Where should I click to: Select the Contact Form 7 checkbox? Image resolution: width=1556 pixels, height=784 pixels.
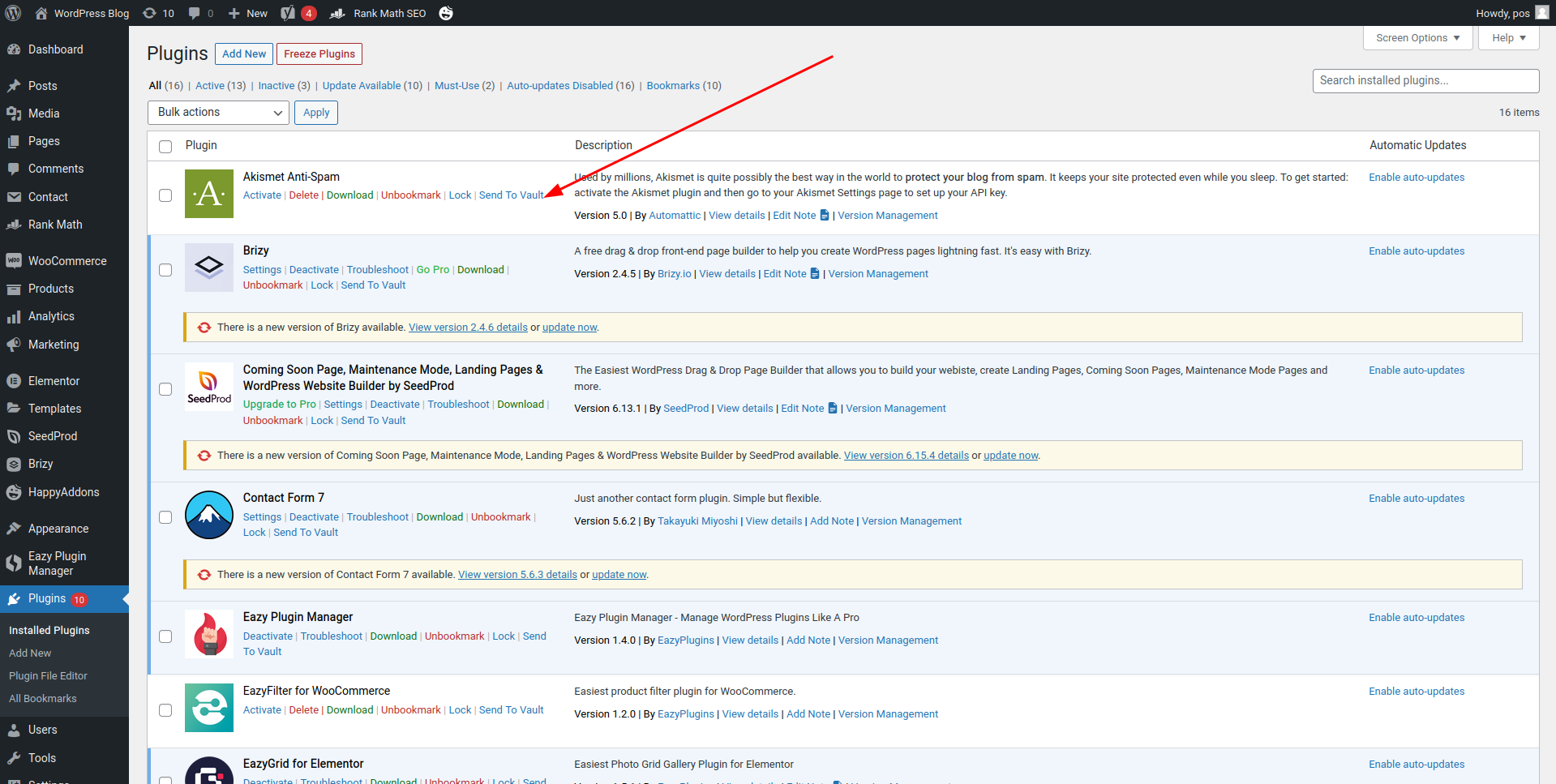coord(165,517)
